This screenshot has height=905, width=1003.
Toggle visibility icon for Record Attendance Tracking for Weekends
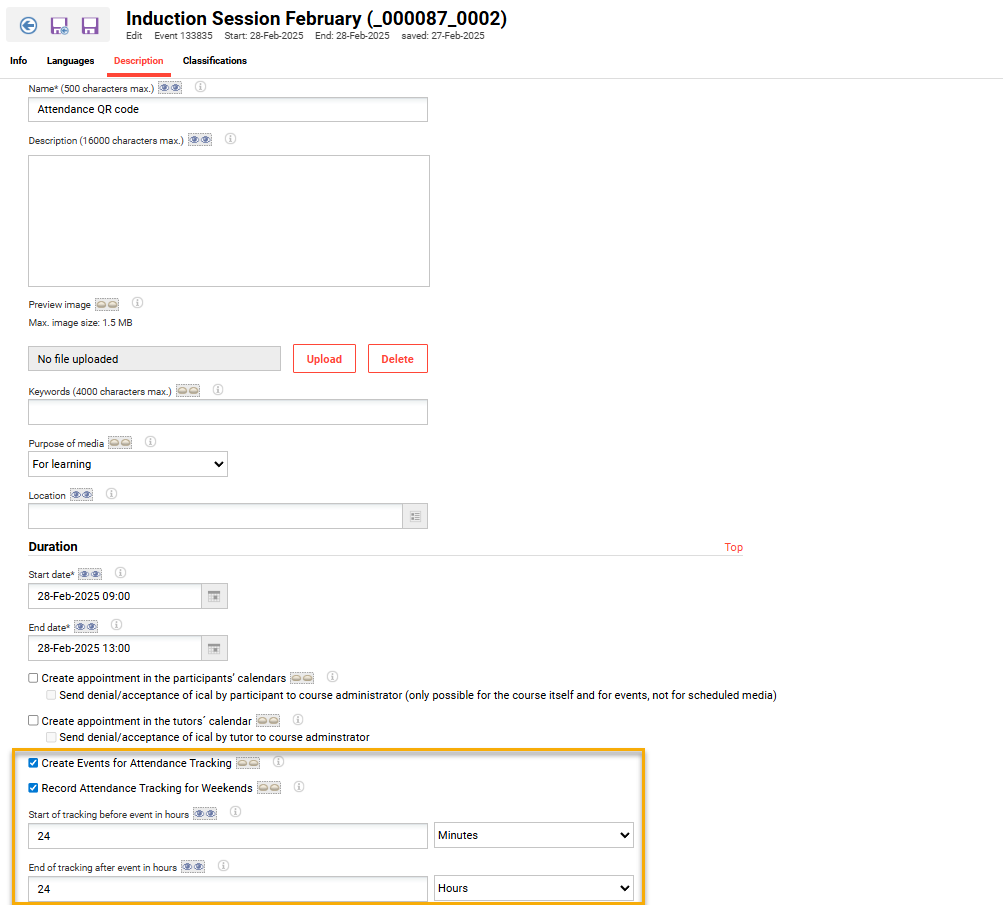tap(269, 788)
